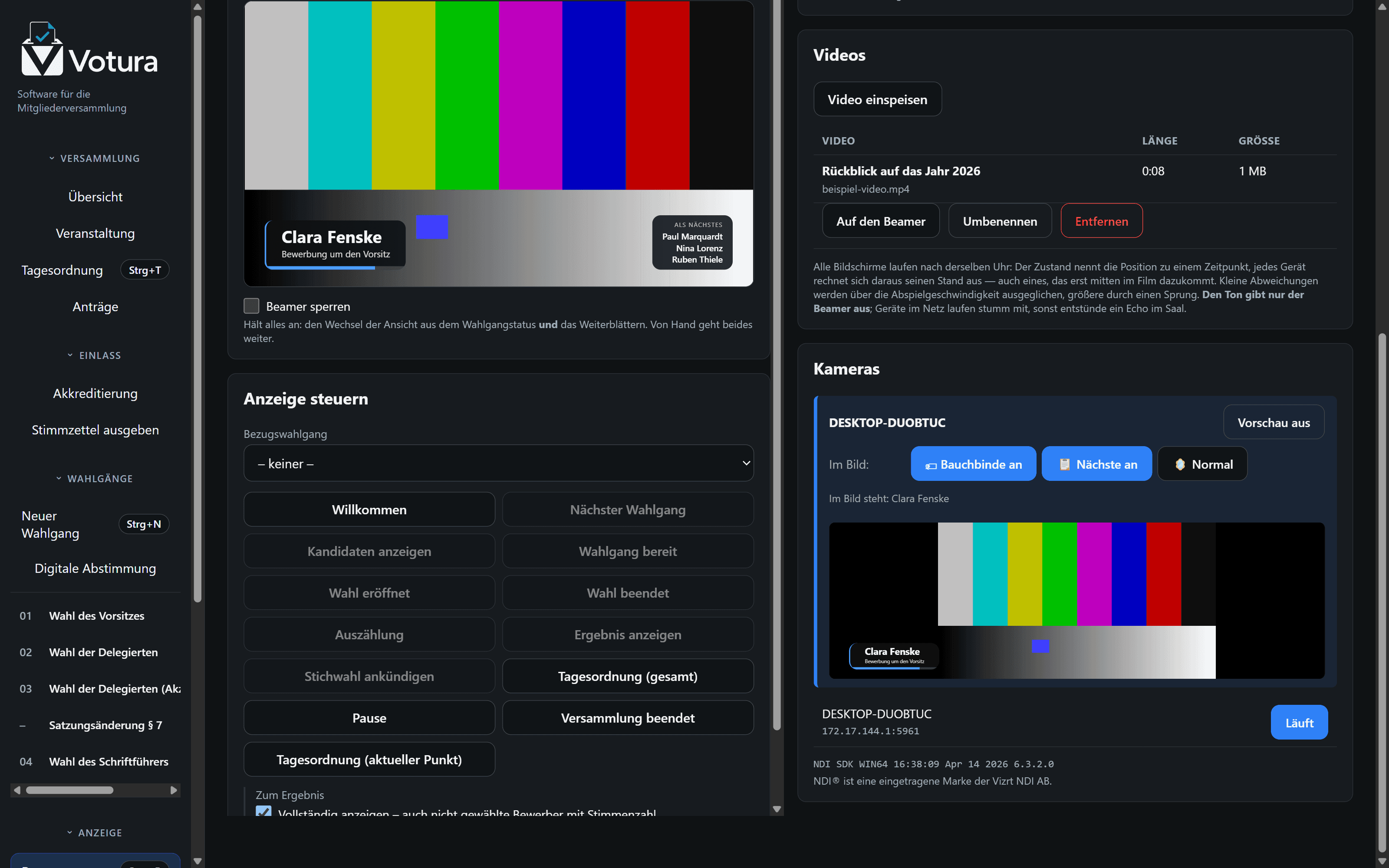Click the Video einspeisen button

(x=877, y=99)
